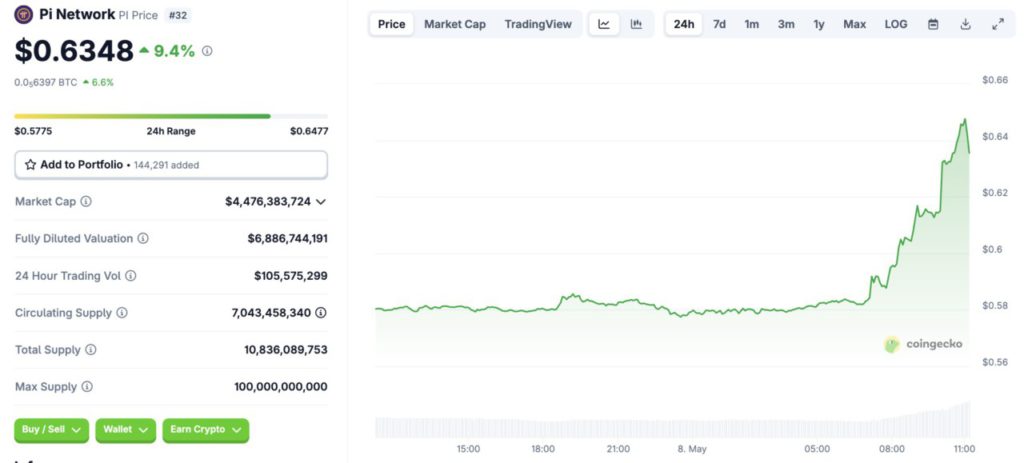This screenshot has height=463, width=1024.
Task: Click the 0.0₅6397 BTC price text
Action: (46, 82)
